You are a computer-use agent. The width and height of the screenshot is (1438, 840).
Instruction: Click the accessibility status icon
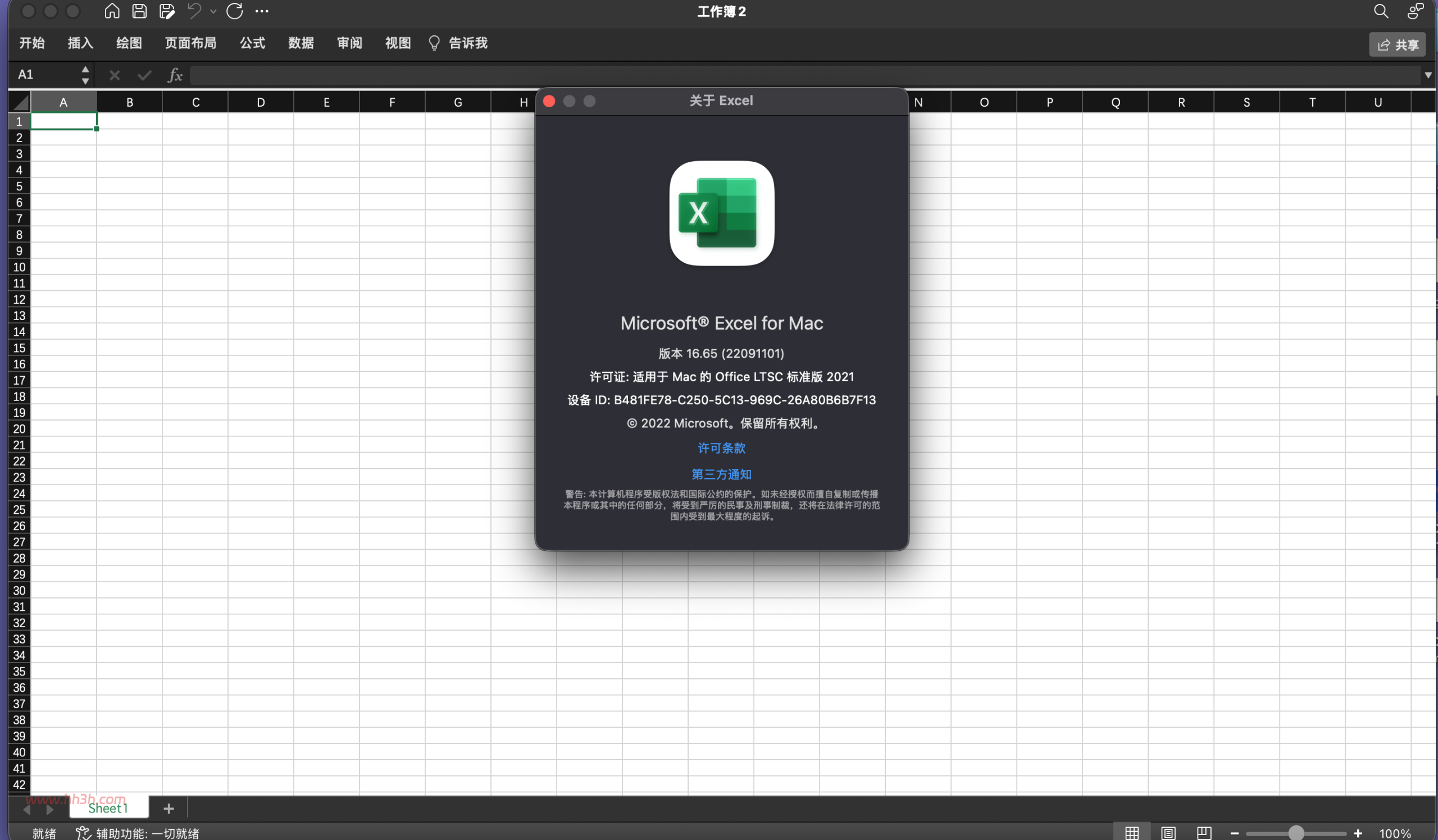point(83,833)
